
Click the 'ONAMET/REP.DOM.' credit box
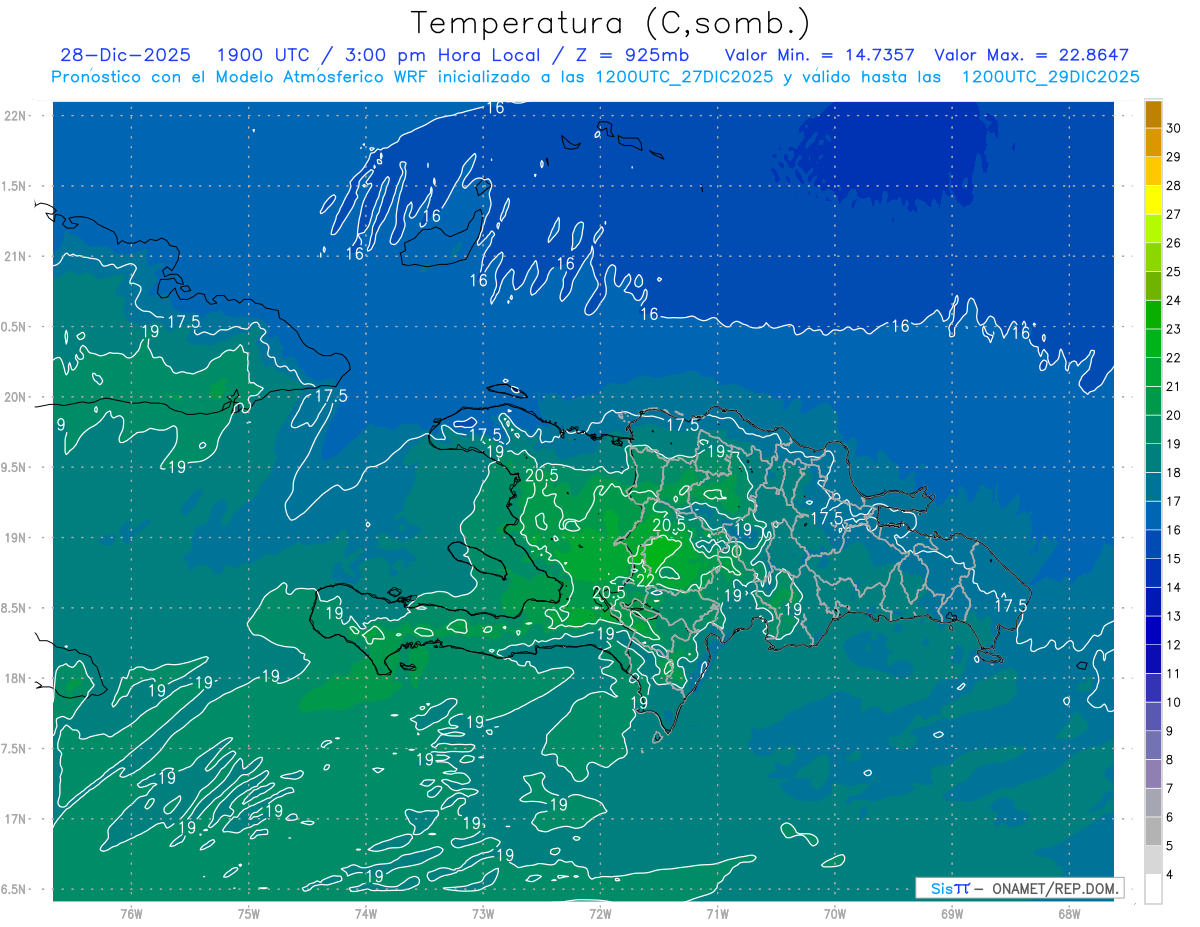point(1019,888)
